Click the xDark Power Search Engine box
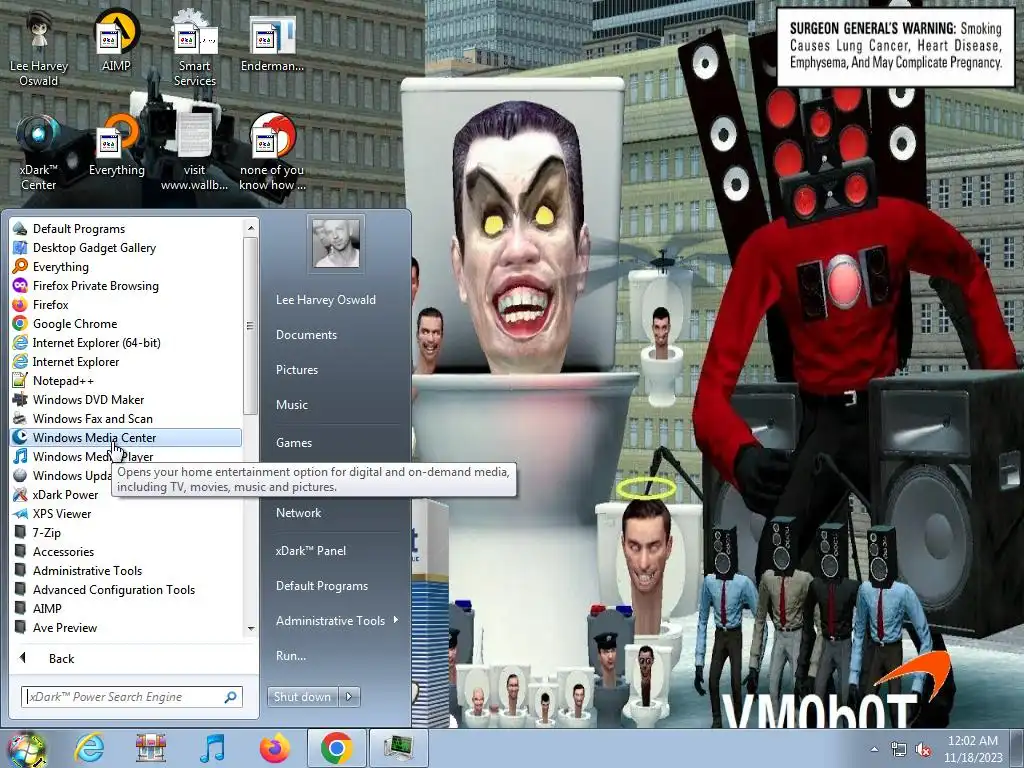Viewport: 1024px width, 768px height. 124,697
